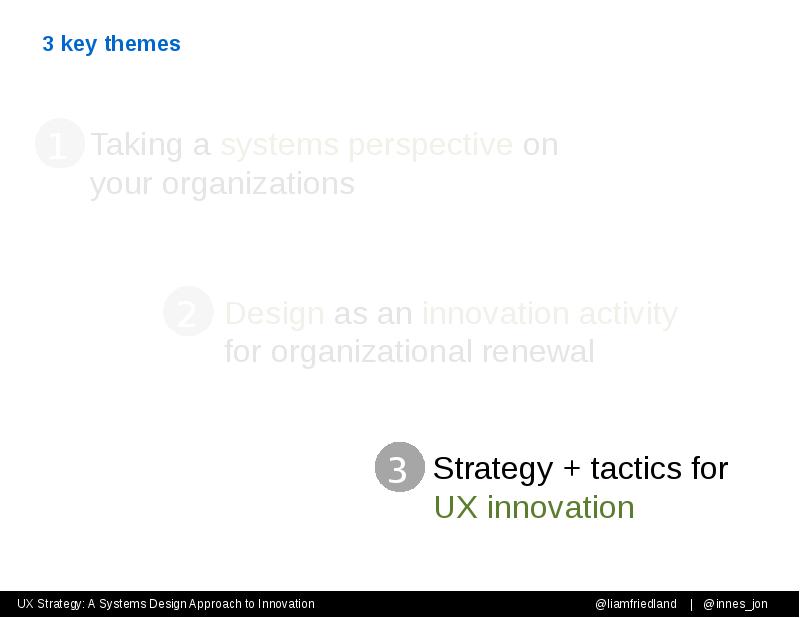
Task: Click the faded number 2 circle
Action: coord(188,311)
